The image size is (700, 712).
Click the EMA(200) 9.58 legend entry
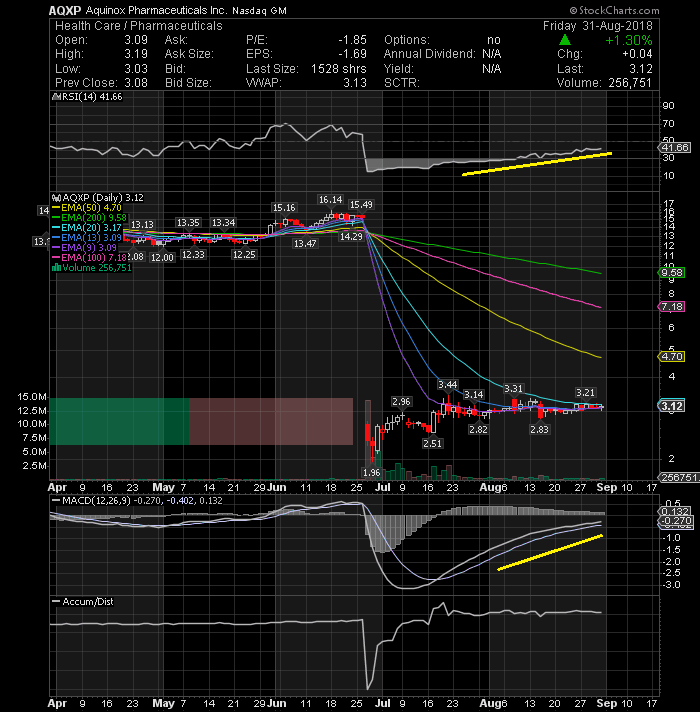tap(89, 218)
